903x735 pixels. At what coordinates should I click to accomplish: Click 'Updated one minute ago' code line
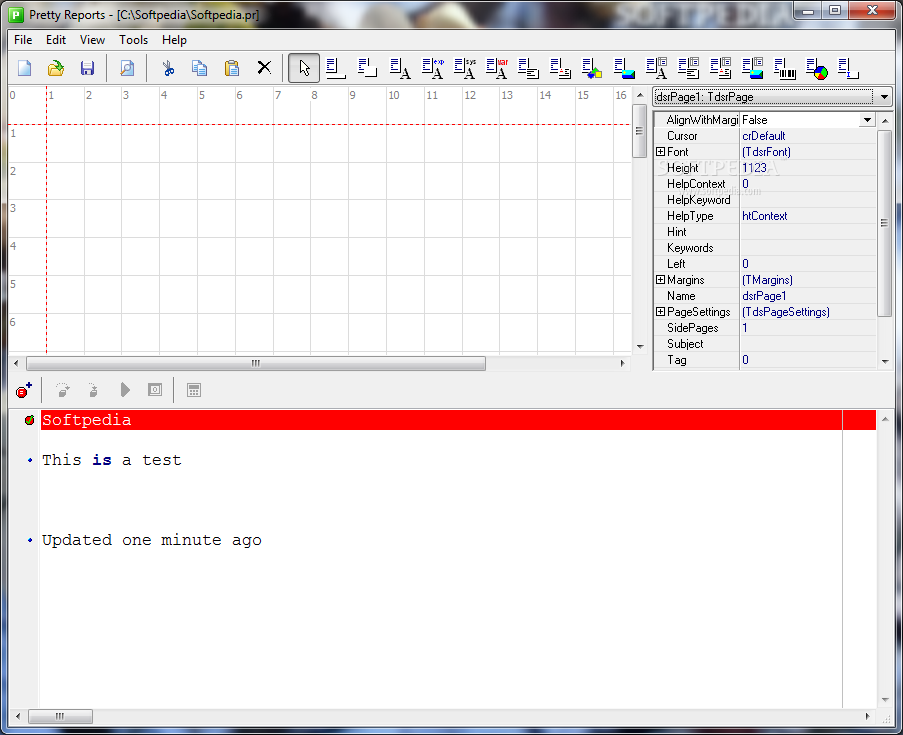[x=151, y=540]
